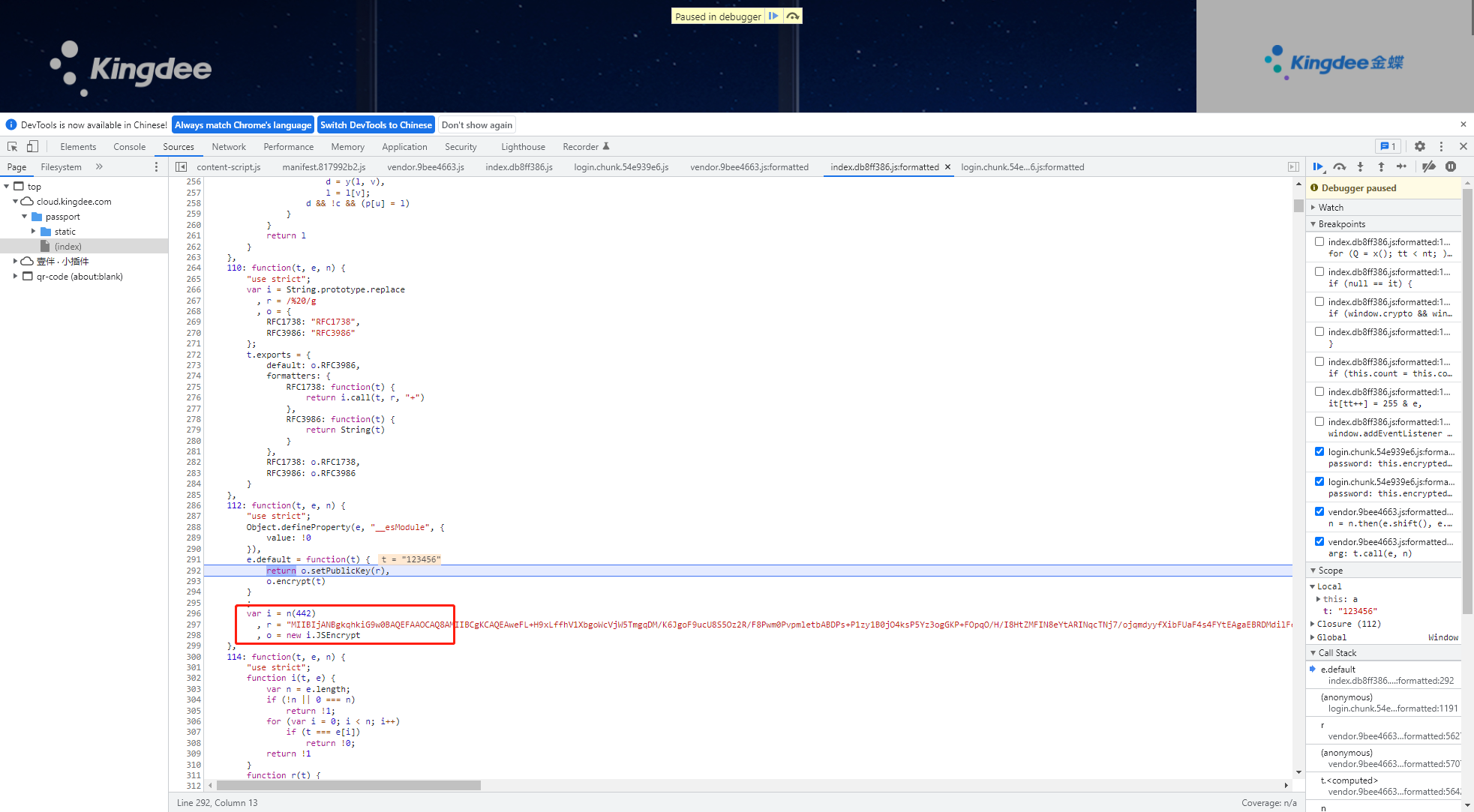Switch to the Network panel tab
Screen dimensions: 1474x812
coord(229,147)
